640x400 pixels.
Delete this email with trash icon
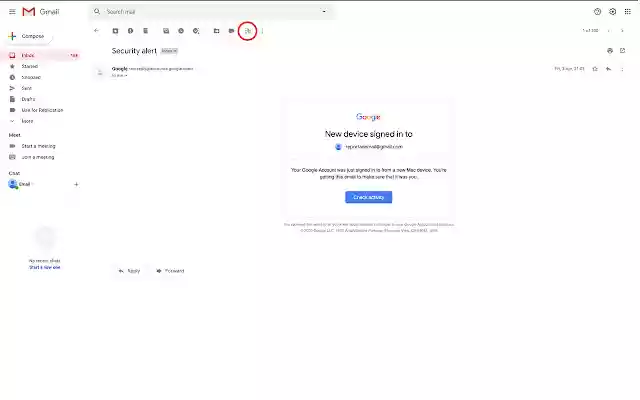coord(146,31)
